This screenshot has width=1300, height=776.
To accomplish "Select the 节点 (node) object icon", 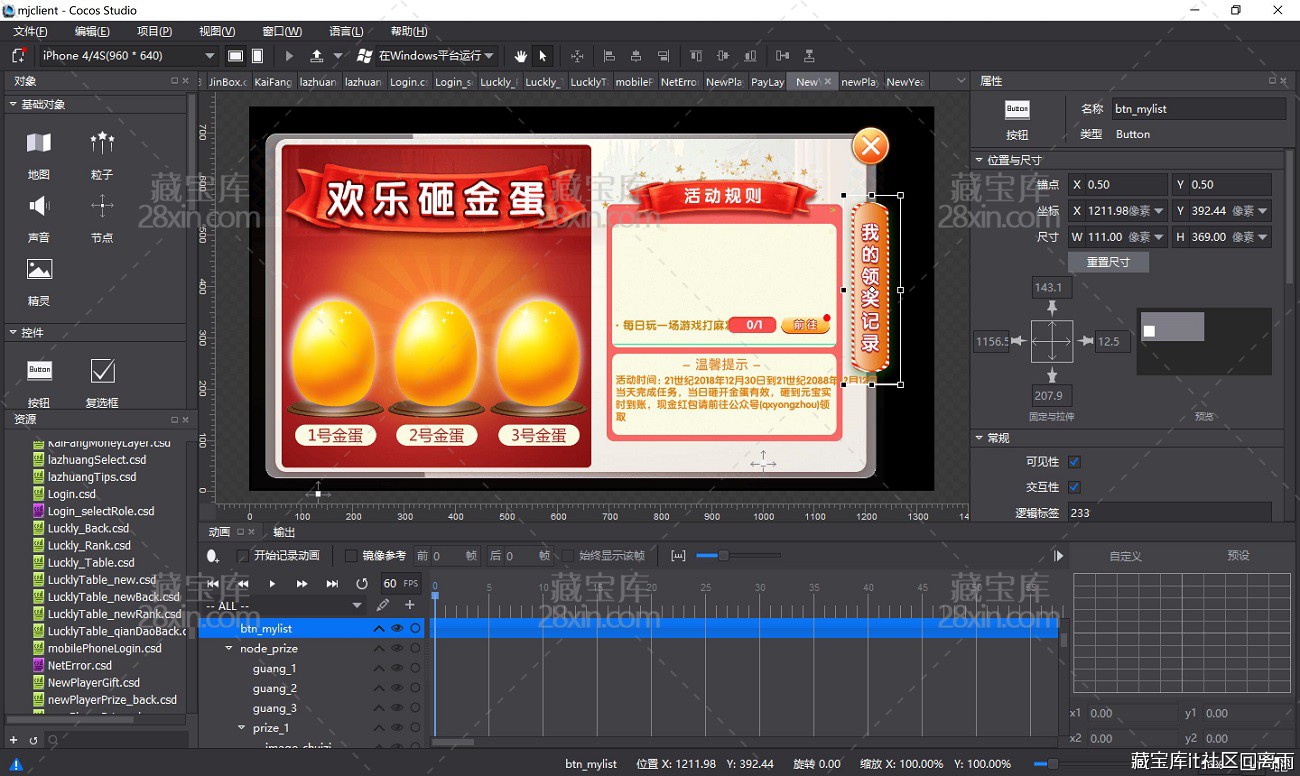I will point(102,206).
